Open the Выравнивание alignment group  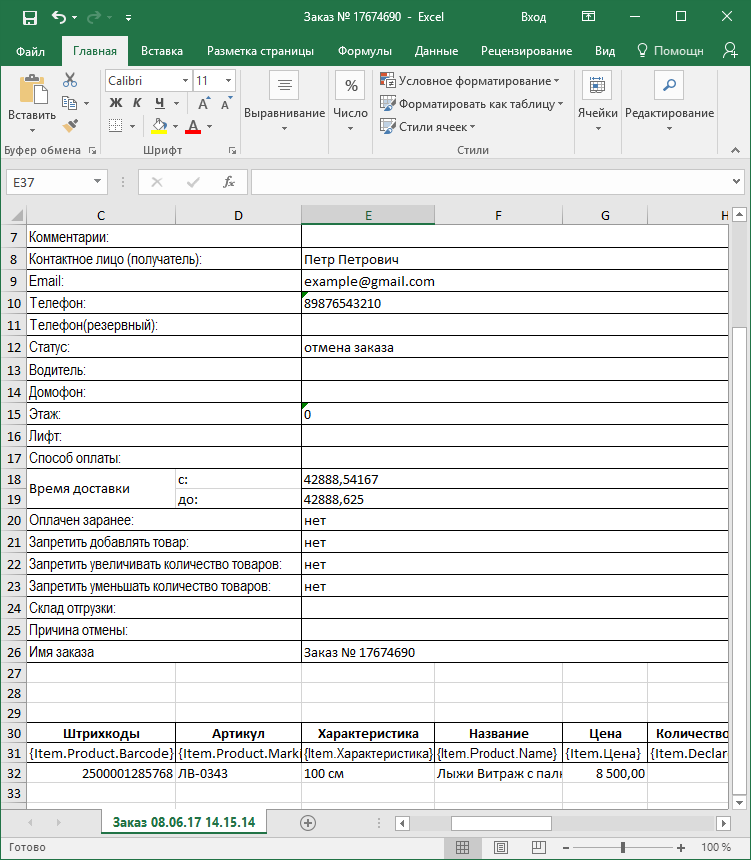(284, 103)
